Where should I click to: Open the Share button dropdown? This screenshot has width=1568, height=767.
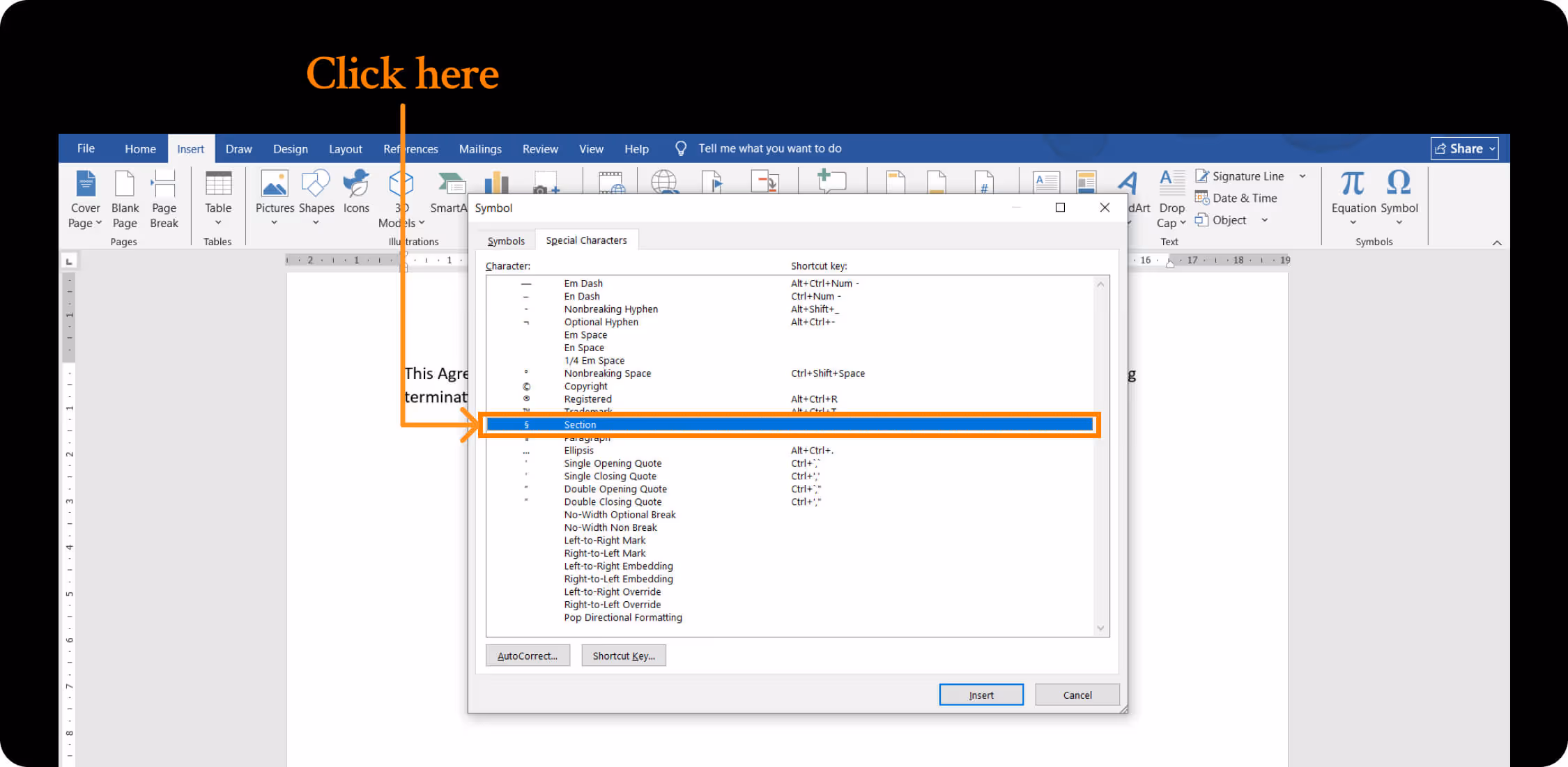coord(1492,148)
